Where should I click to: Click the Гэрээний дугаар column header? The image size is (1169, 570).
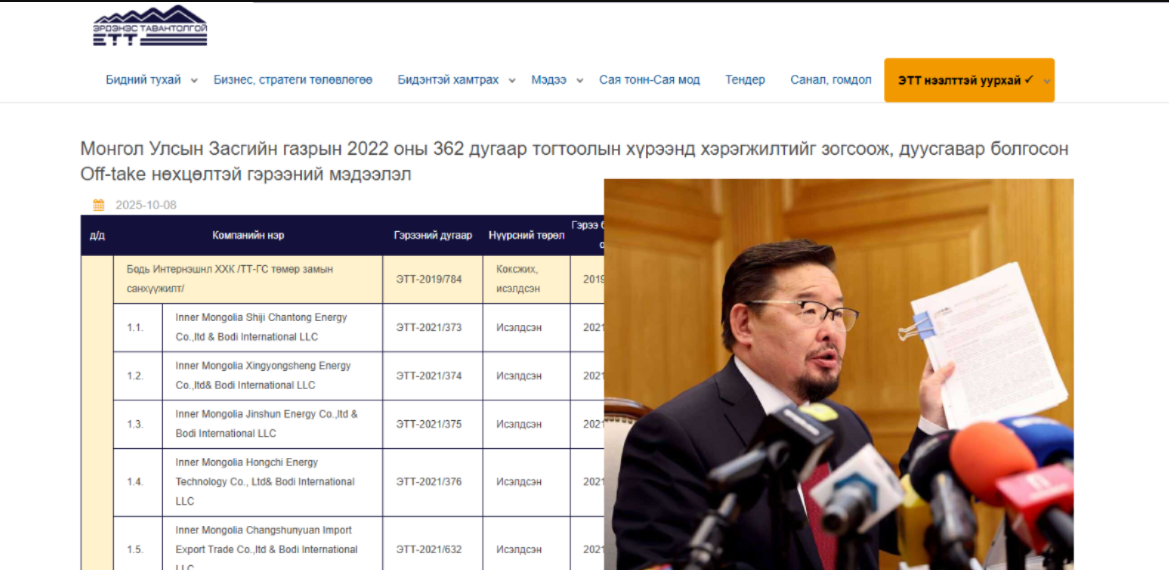tap(433, 236)
